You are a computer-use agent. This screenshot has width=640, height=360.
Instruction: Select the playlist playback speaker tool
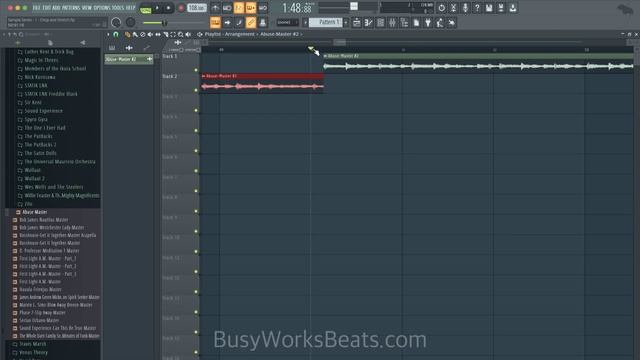click(x=188, y=34)
